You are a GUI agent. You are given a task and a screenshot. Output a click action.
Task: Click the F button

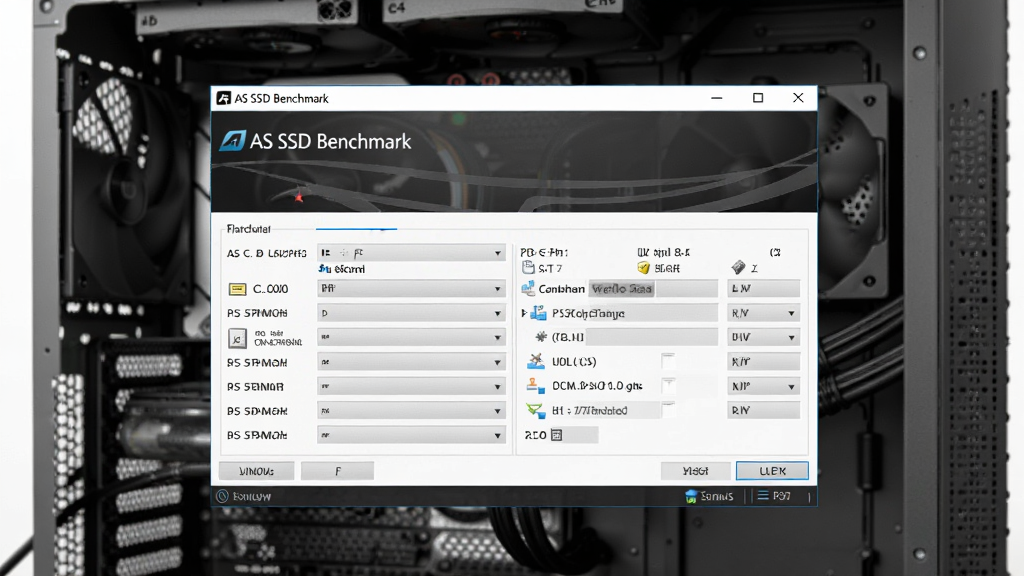coord(338,471)
